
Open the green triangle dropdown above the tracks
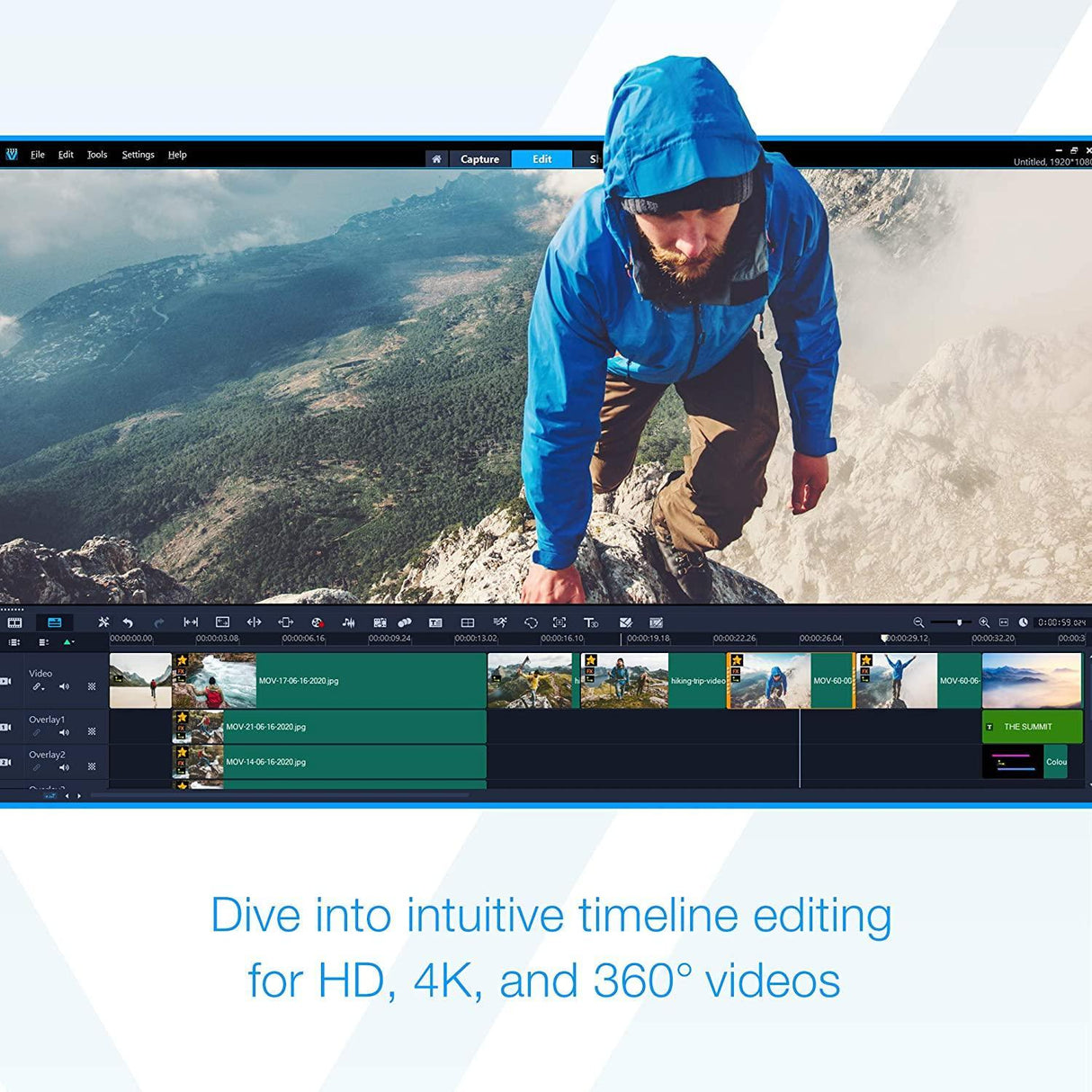tap(68, 642)
